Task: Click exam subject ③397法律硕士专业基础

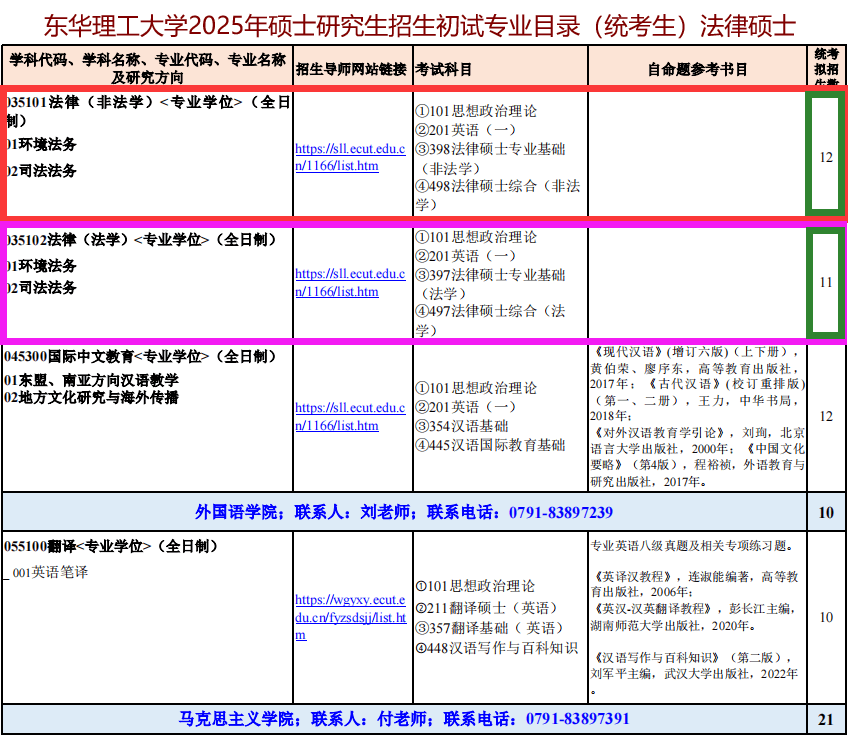Action: coord(491,284)
